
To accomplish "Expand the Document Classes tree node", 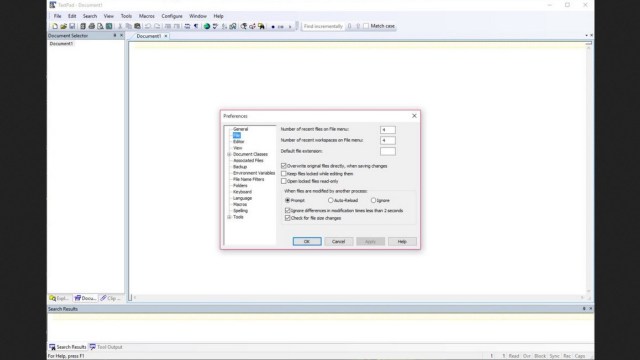I will coord(229,154).
